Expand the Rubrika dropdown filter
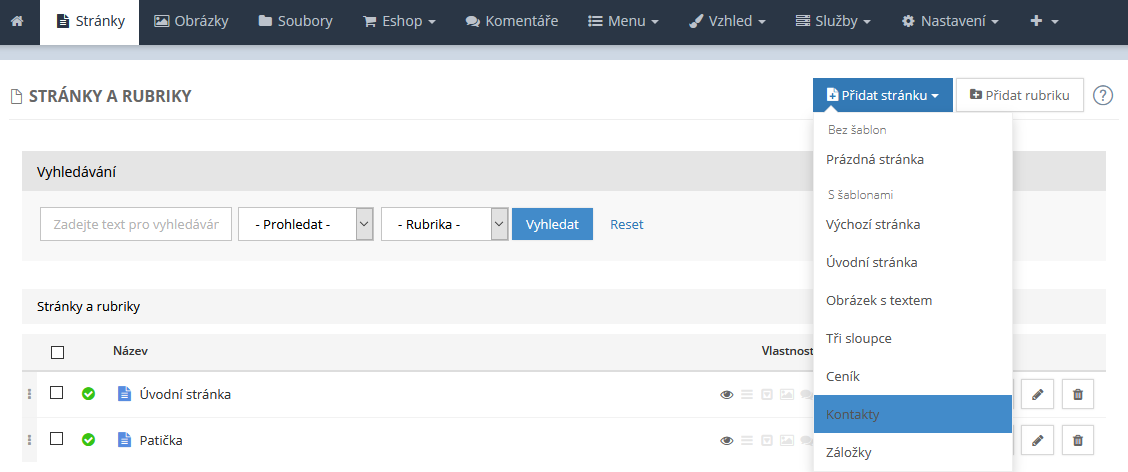The height and width of the screenshot is (472, 1128). (x=444, y=224)
